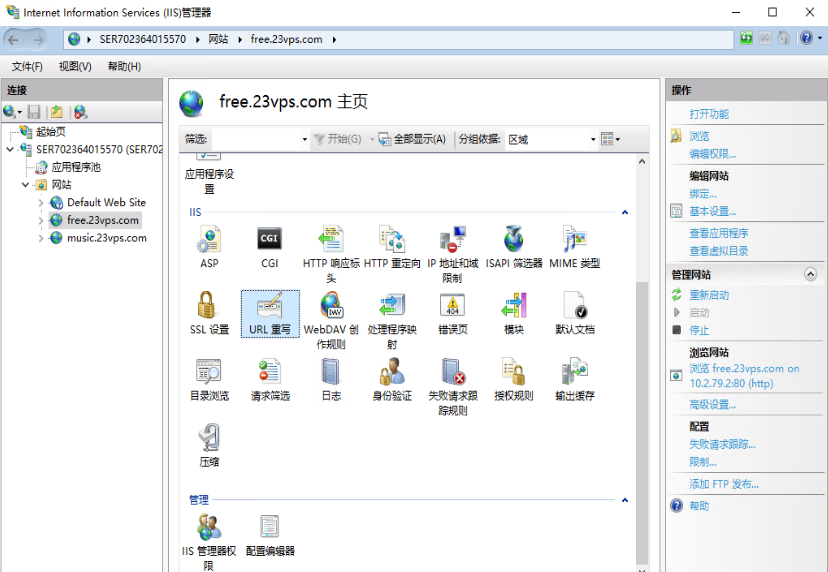This screenshot has width=828, height=572.
Task: Open 处理程序映射 feature
Action: [x=392, y=321]
